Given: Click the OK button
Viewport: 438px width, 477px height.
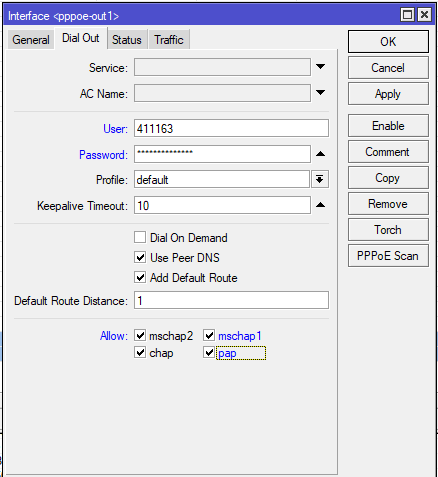Looking at the screenshot, I should tap(388, 42).
